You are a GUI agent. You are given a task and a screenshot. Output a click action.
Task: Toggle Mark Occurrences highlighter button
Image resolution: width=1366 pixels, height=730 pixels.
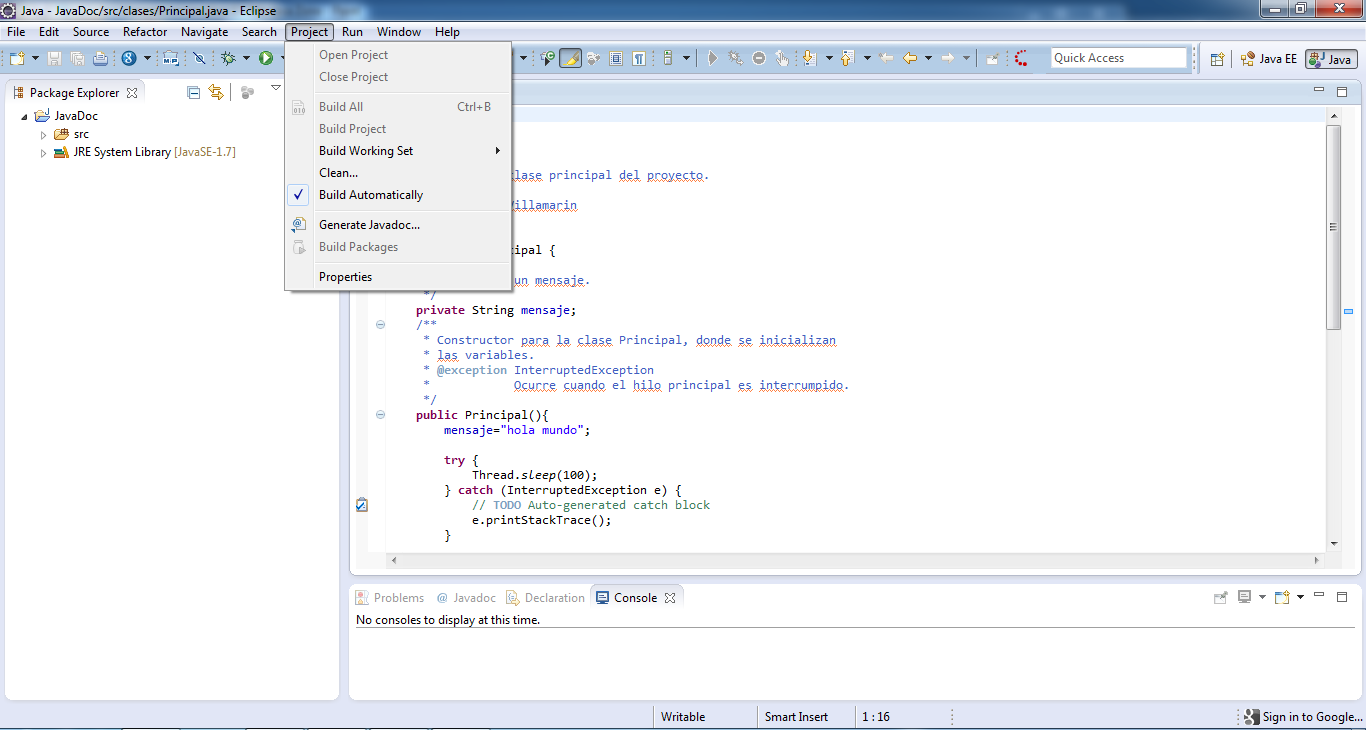[570, 59]
